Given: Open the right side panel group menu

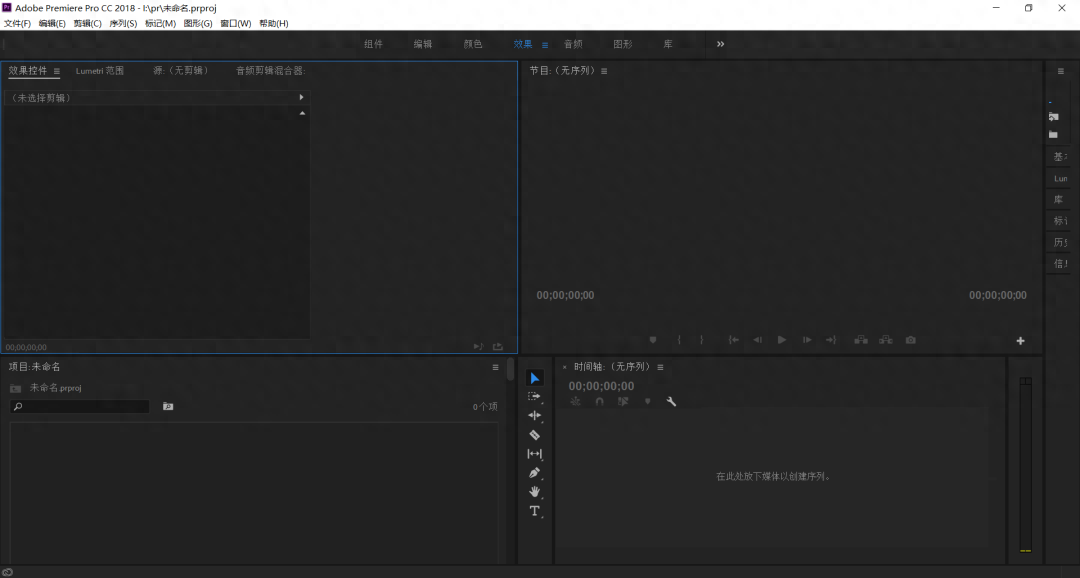Looking at the screenshot, I should click(x=1061, y=71).
